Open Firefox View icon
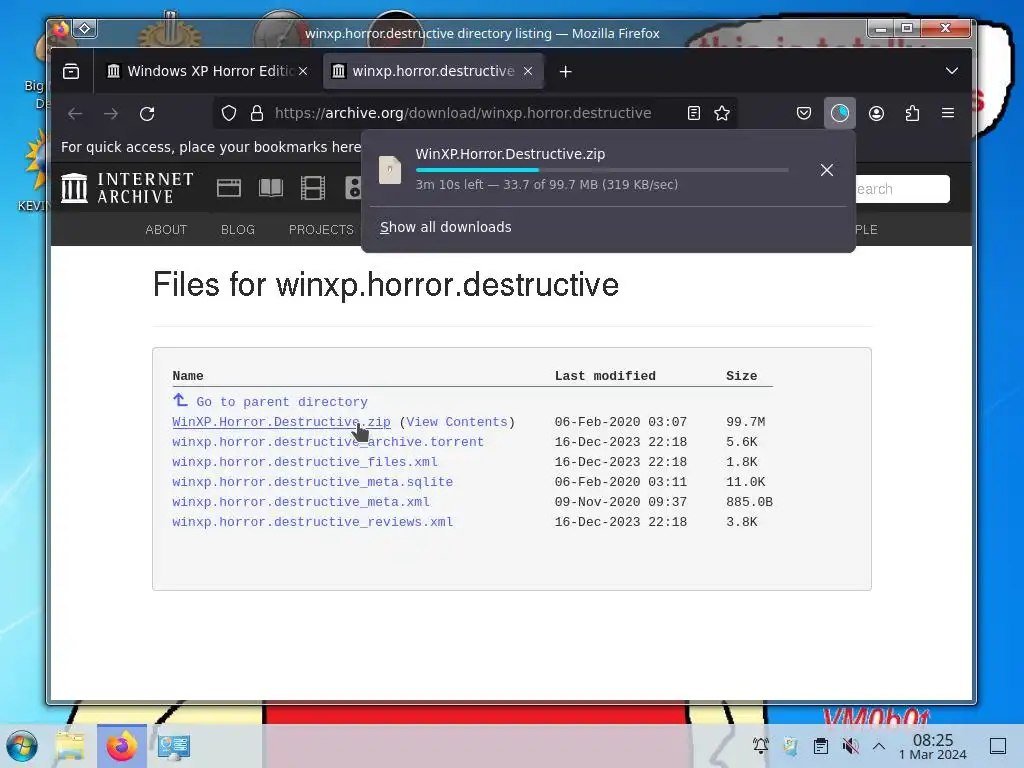The width and height of the screenshot is (1024, 768). [x=71, y=71]
